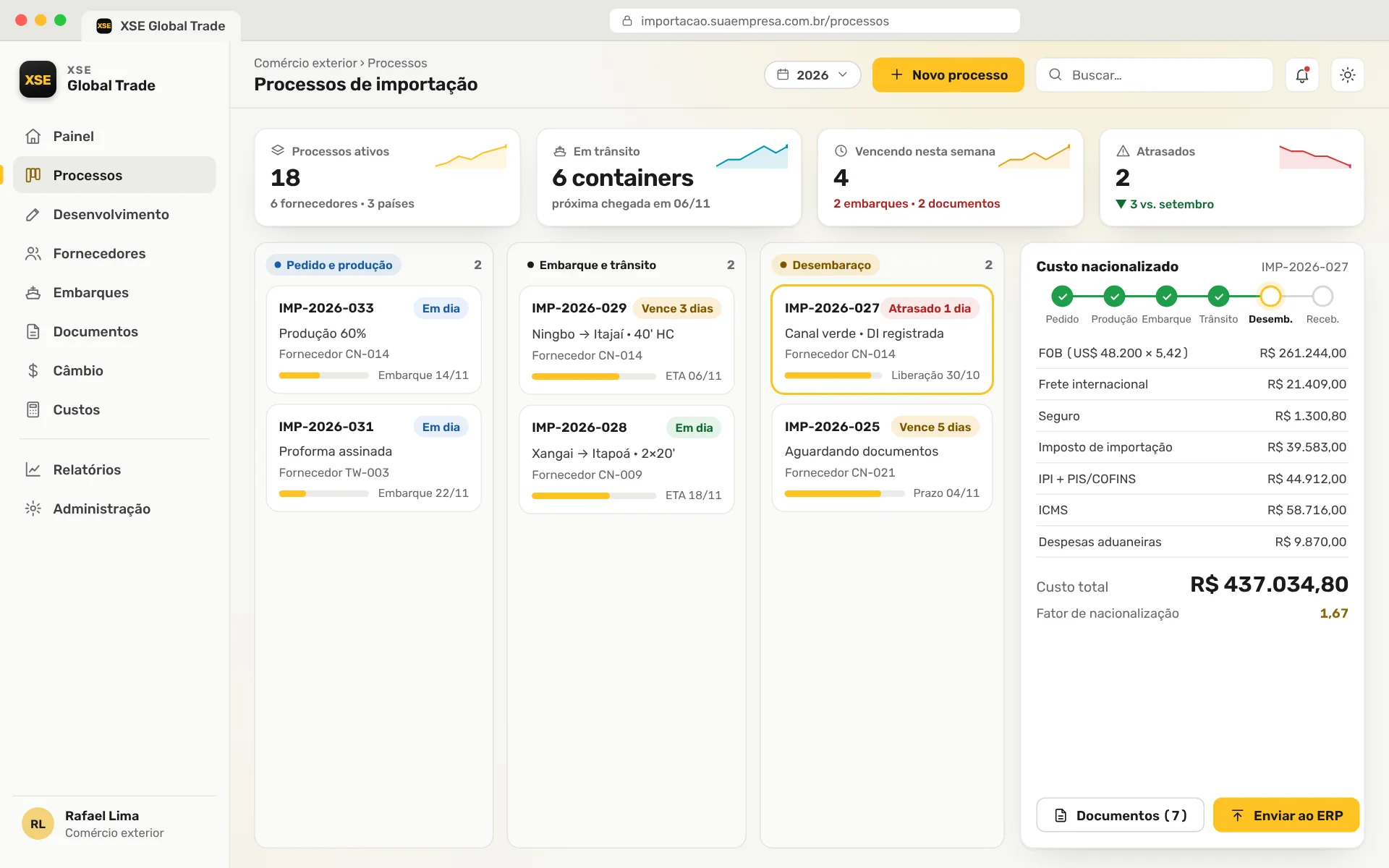
Task: Select the Receb. pending step marker
Action: pyautogui.click(x=1322, y=296)
